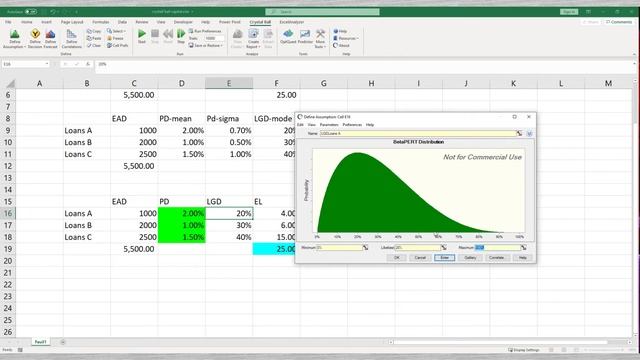Click the assumption Name field
640x360 pixels.
tap(417, 133)
